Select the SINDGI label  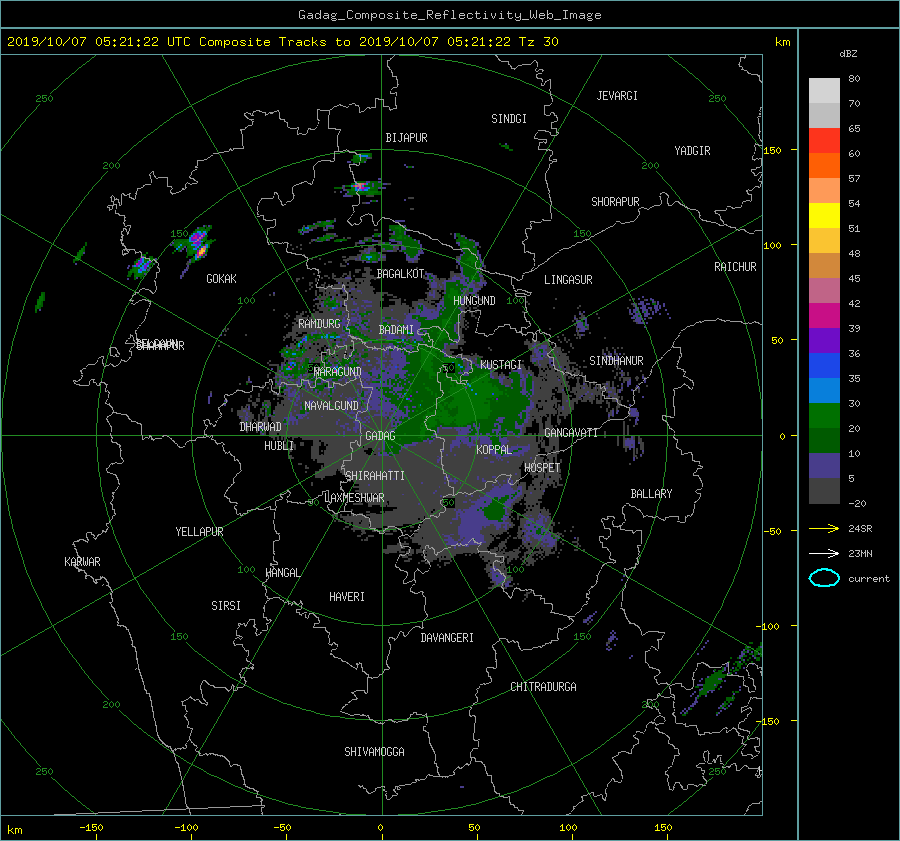tap(509, 119)
